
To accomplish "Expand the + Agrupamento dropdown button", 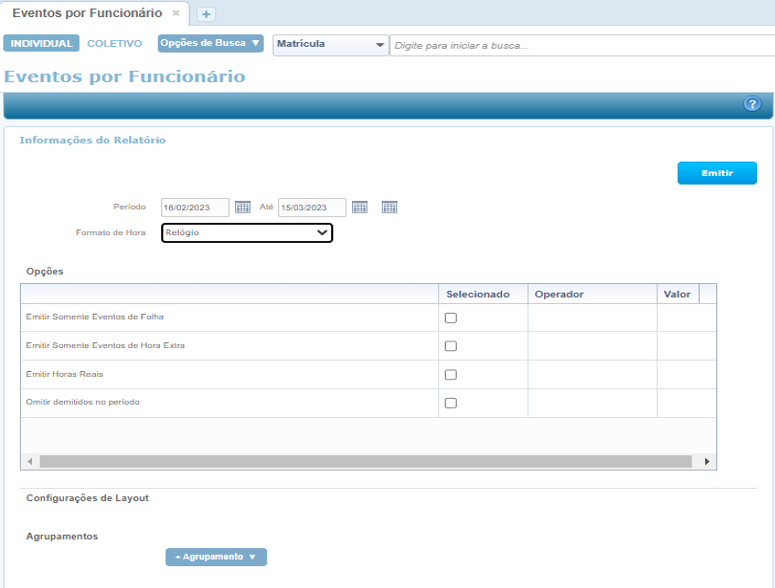I will [x=216, y=557].
